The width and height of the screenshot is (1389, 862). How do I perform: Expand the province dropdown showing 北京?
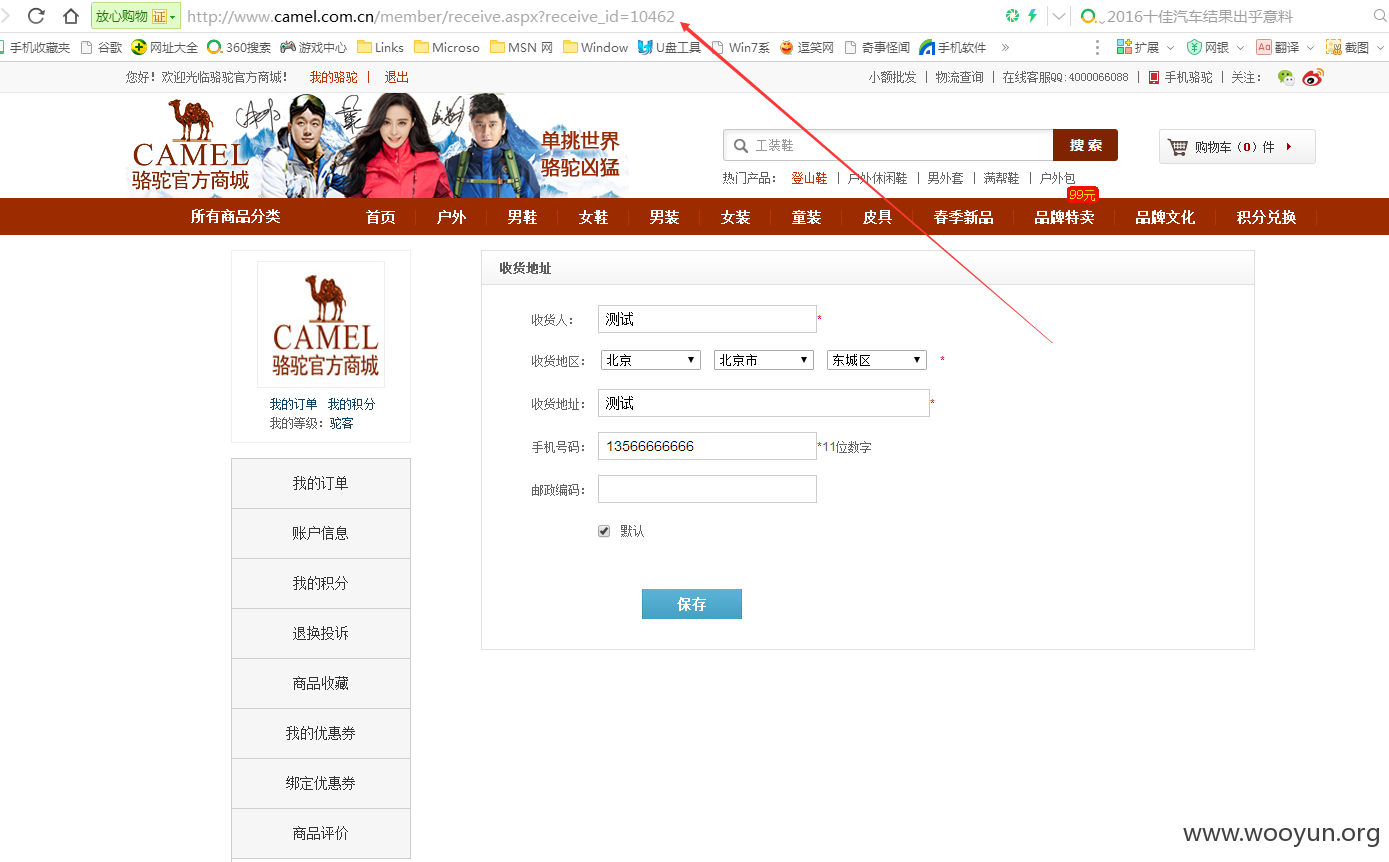point(651,360)
